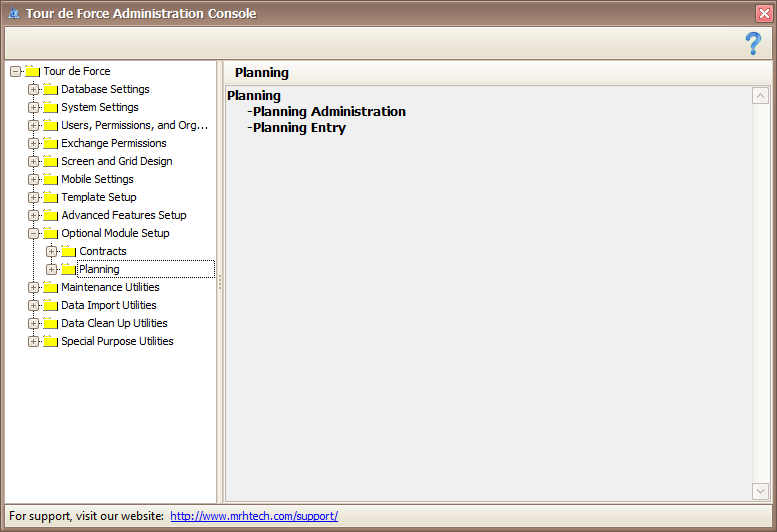Click the Users, Permissions folder icon
Image resolution: width=777 pixels, height=532 pixels.
coord(51,125)
